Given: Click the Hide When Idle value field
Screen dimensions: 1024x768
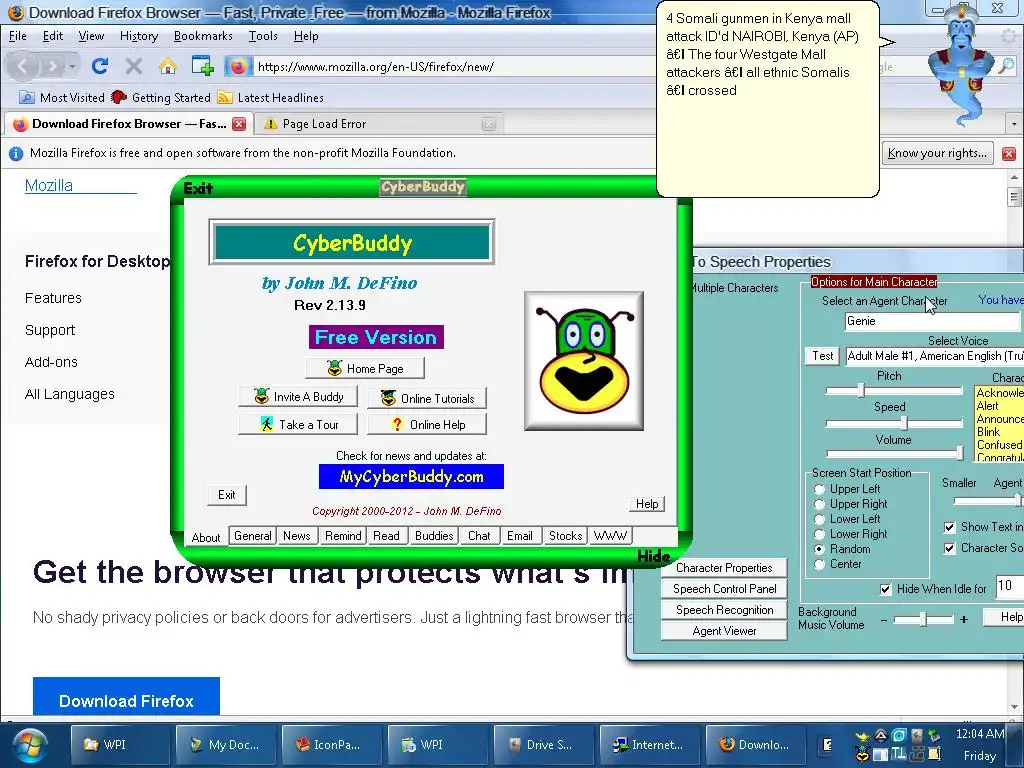Looking at the screenshot, I should click(1009, 586).
